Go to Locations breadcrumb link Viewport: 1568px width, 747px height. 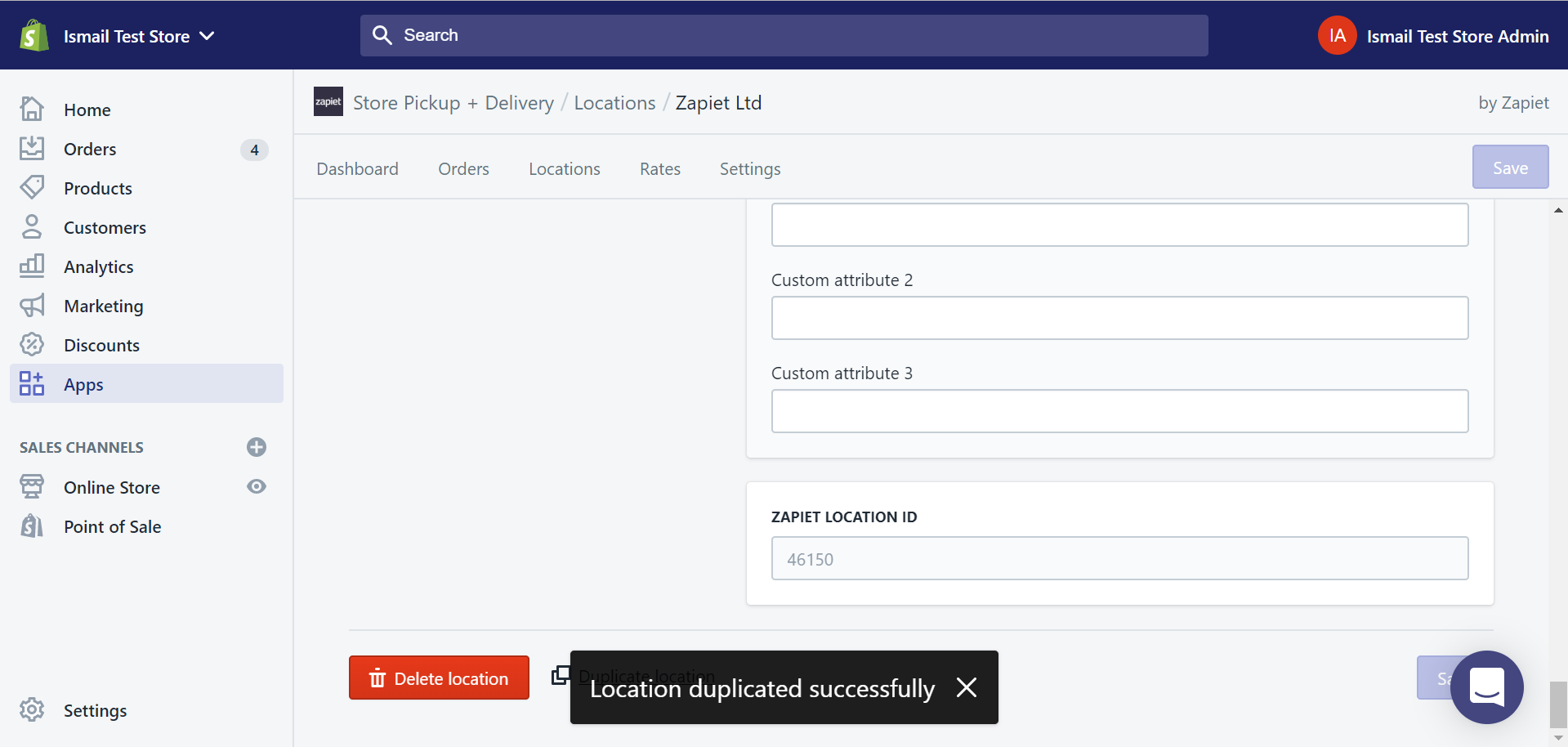coord(614,103)
